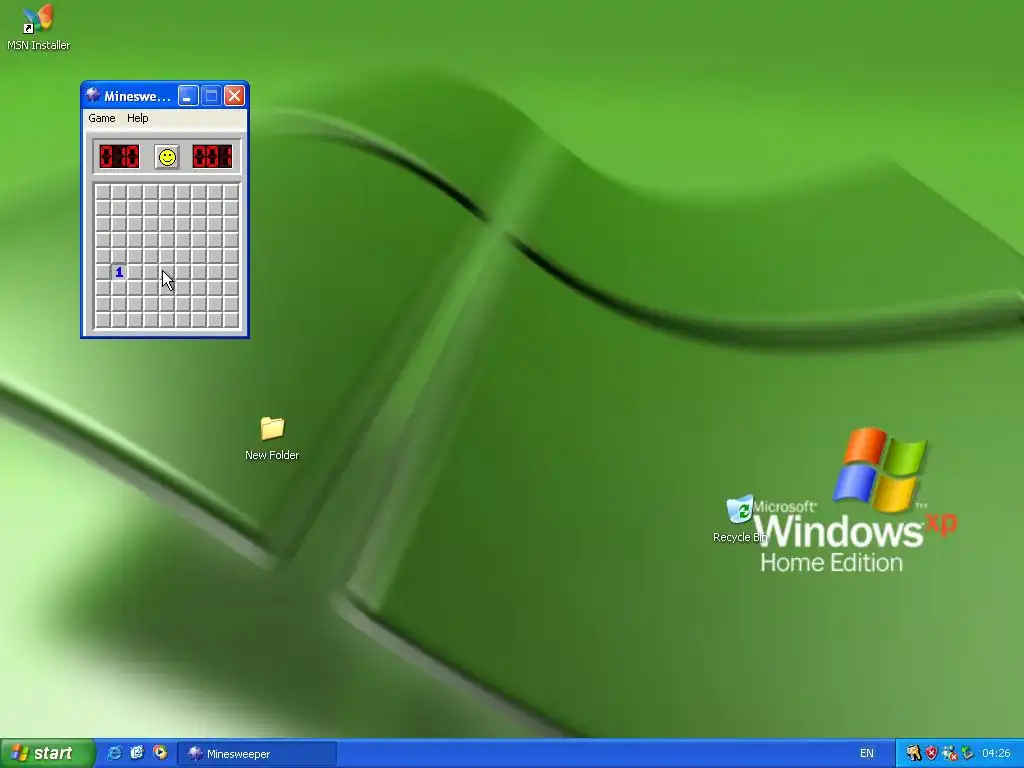Open the Windows start menu

[47, 753]
